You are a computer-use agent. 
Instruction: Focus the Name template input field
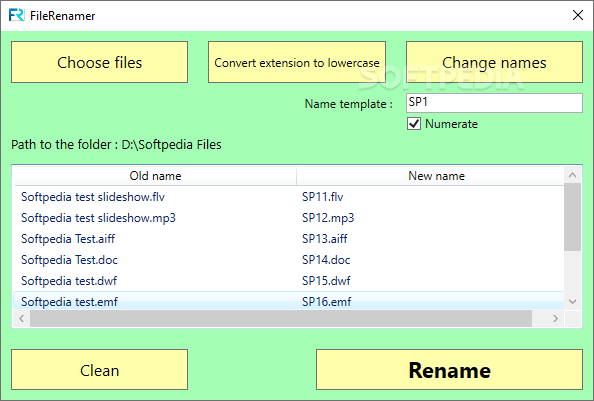[494, 103]
